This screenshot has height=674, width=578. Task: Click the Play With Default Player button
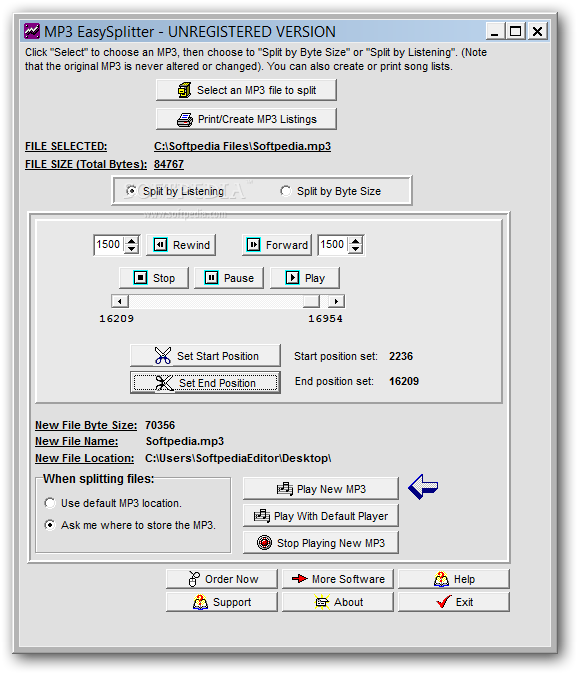(x=321, y=515)
